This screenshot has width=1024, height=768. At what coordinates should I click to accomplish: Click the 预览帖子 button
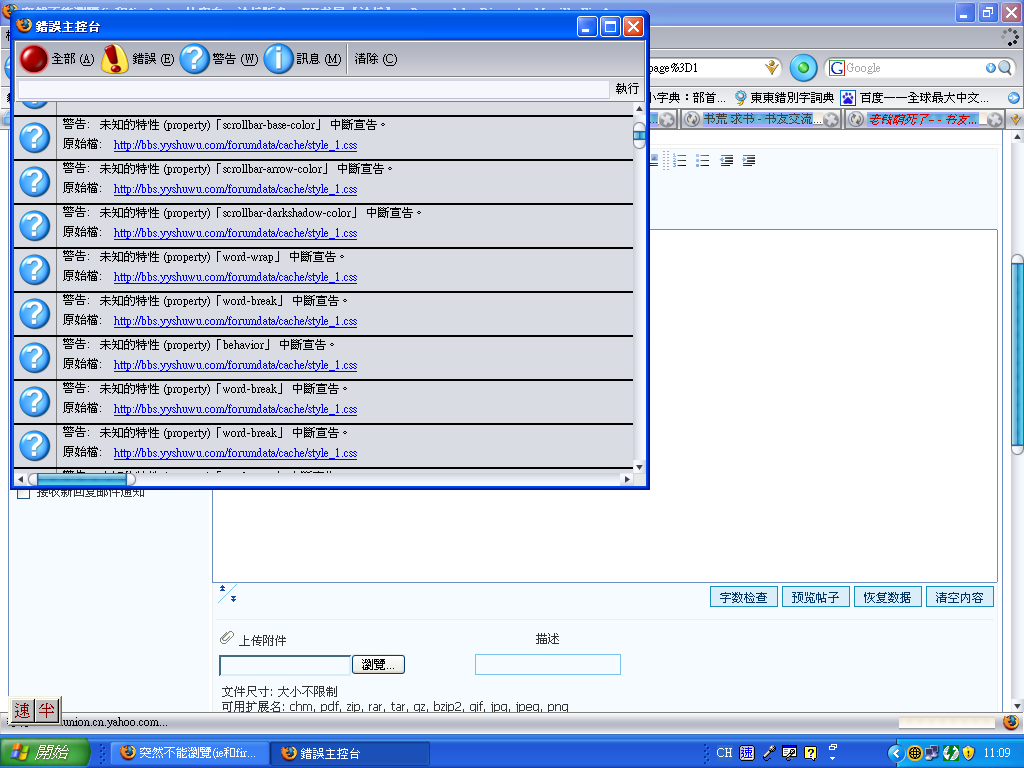pyautogui.click(x=815, y=597)
